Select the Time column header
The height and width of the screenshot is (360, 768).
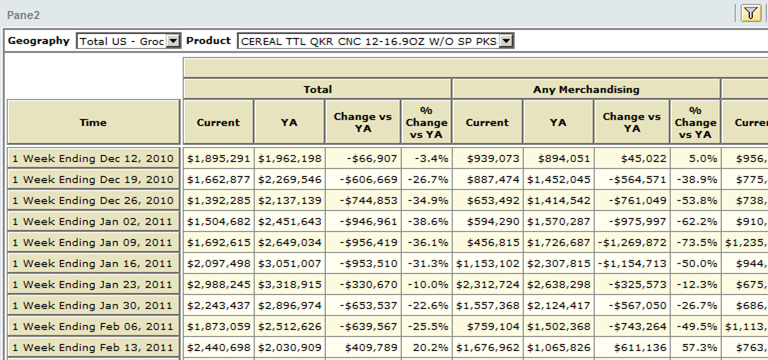tap(93, 122)
